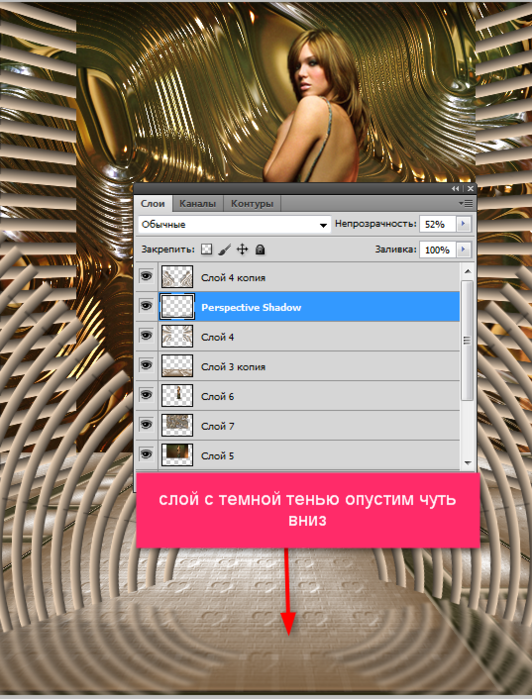Click the Слой 7 thumbnail
532x699 pixels.
coord(177,425)
